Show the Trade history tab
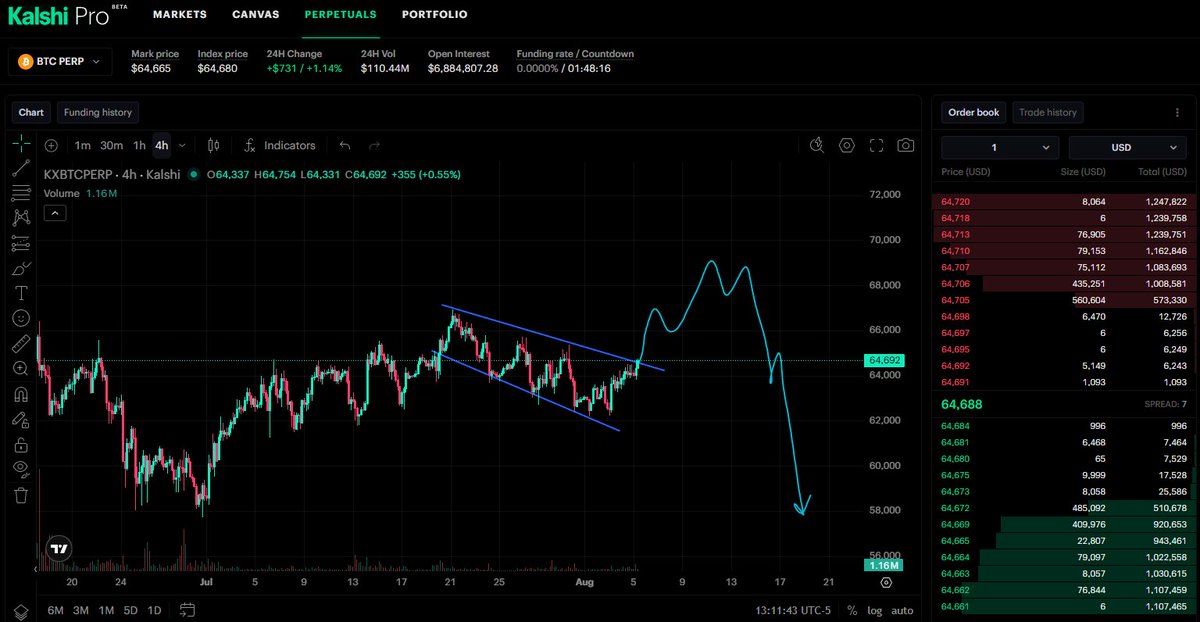This screenshot has height=622, width=1200. [1048, 113]
